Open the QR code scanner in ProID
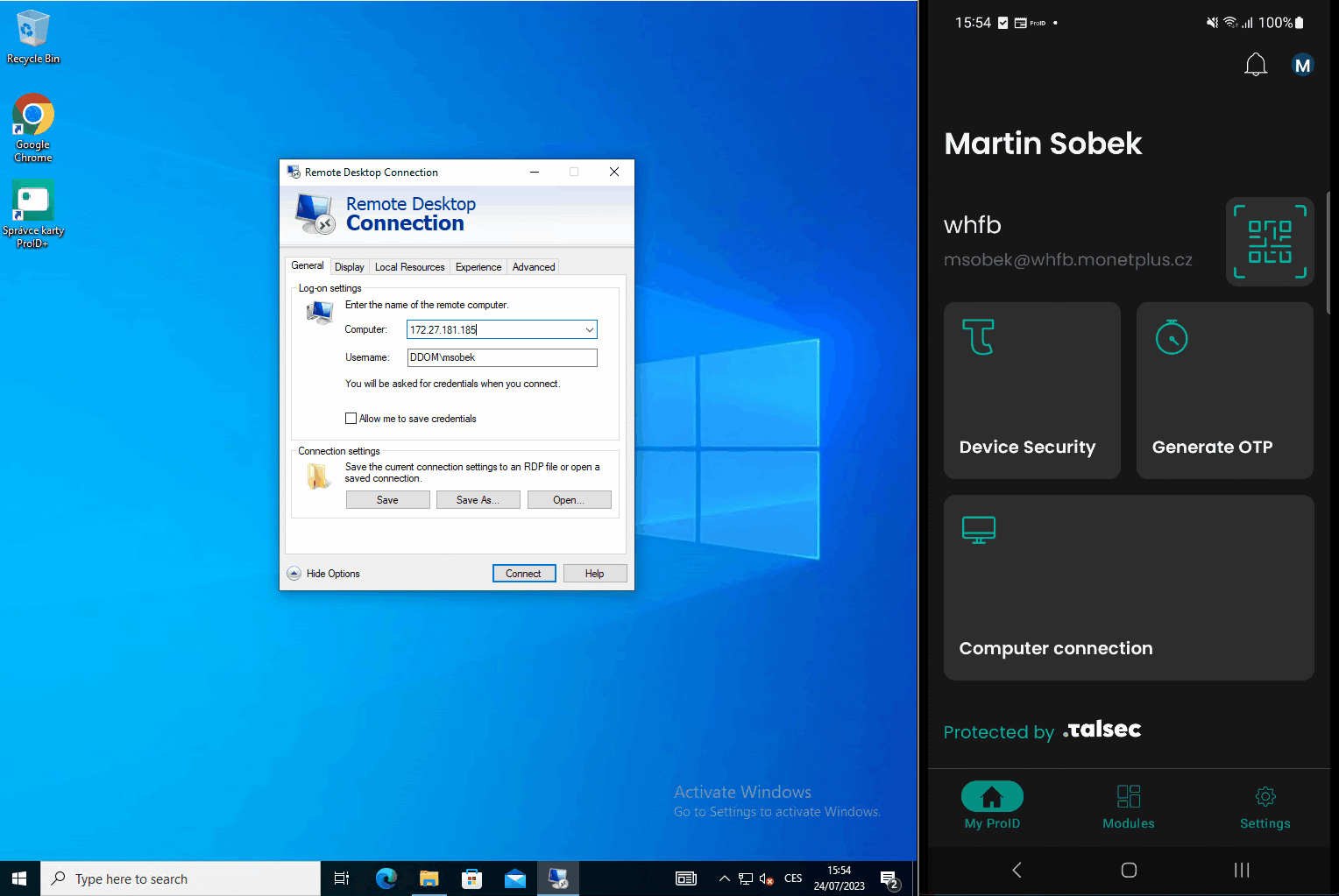This screenshot has height=896, width=1339. (x=1269, y=241)
